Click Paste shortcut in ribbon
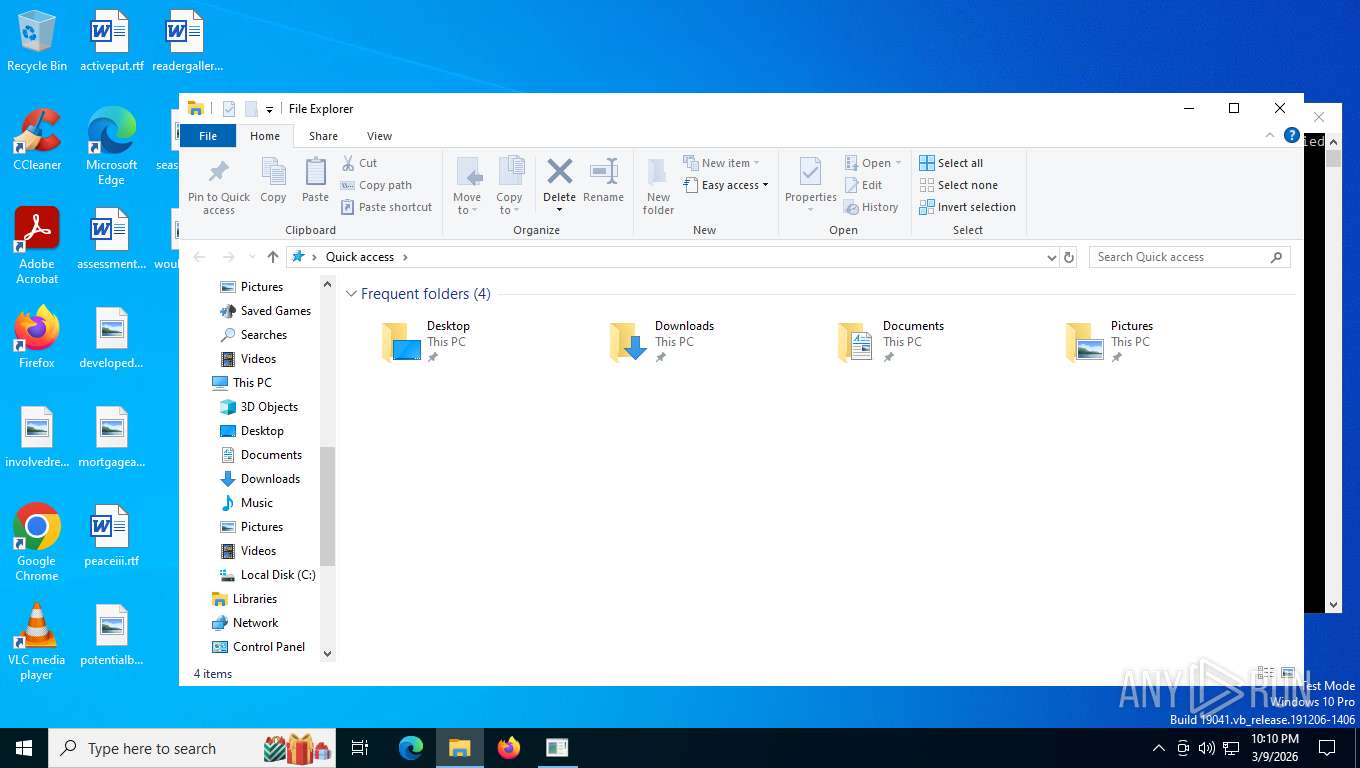The image size is (1360, 768). (x=386, y=207)
